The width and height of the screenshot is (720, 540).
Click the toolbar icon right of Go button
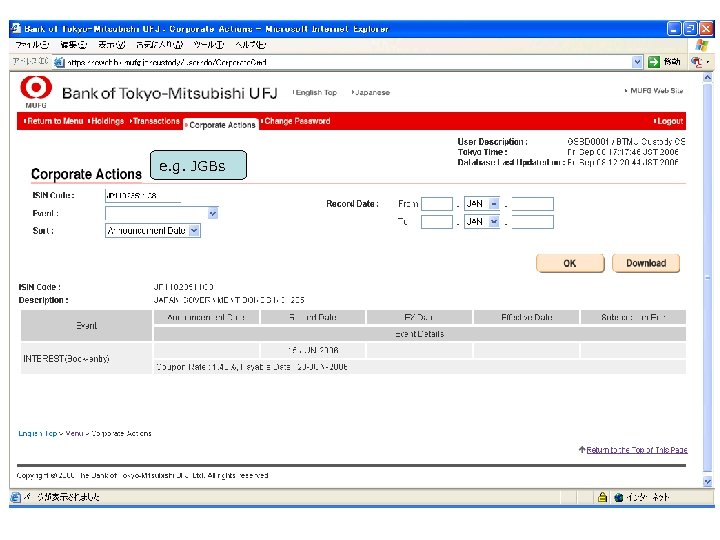697,62
